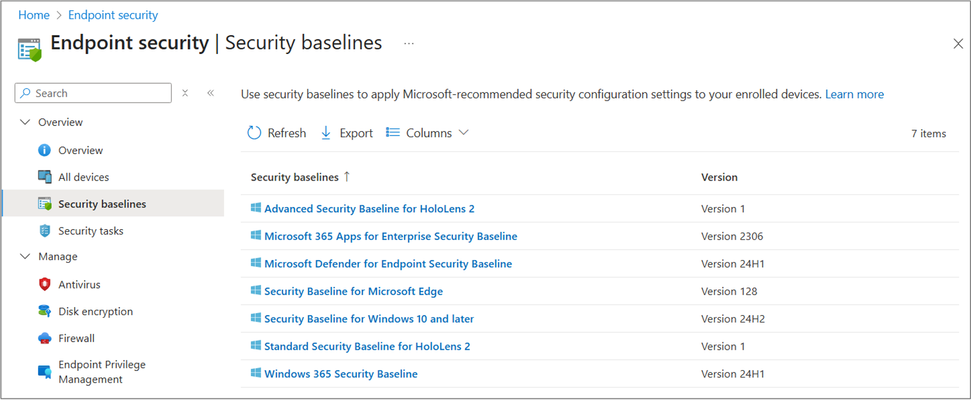
Task: Click the Security baselines column header text
Action: tap(295, 177)
